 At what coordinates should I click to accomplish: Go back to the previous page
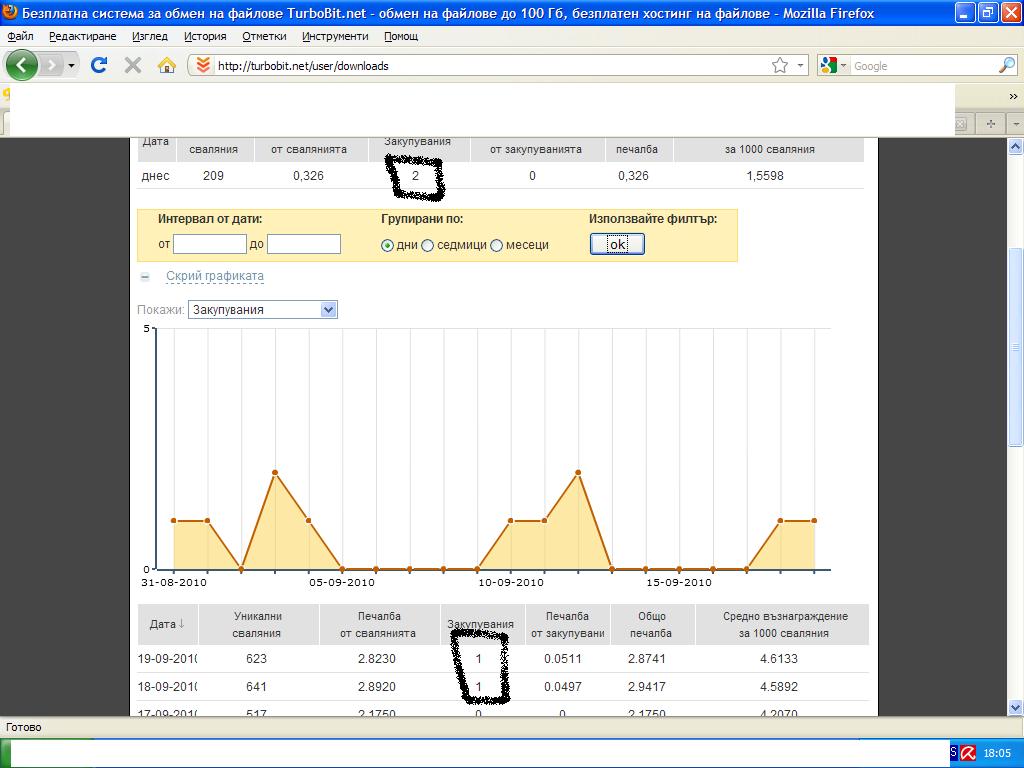coord(22,65)
